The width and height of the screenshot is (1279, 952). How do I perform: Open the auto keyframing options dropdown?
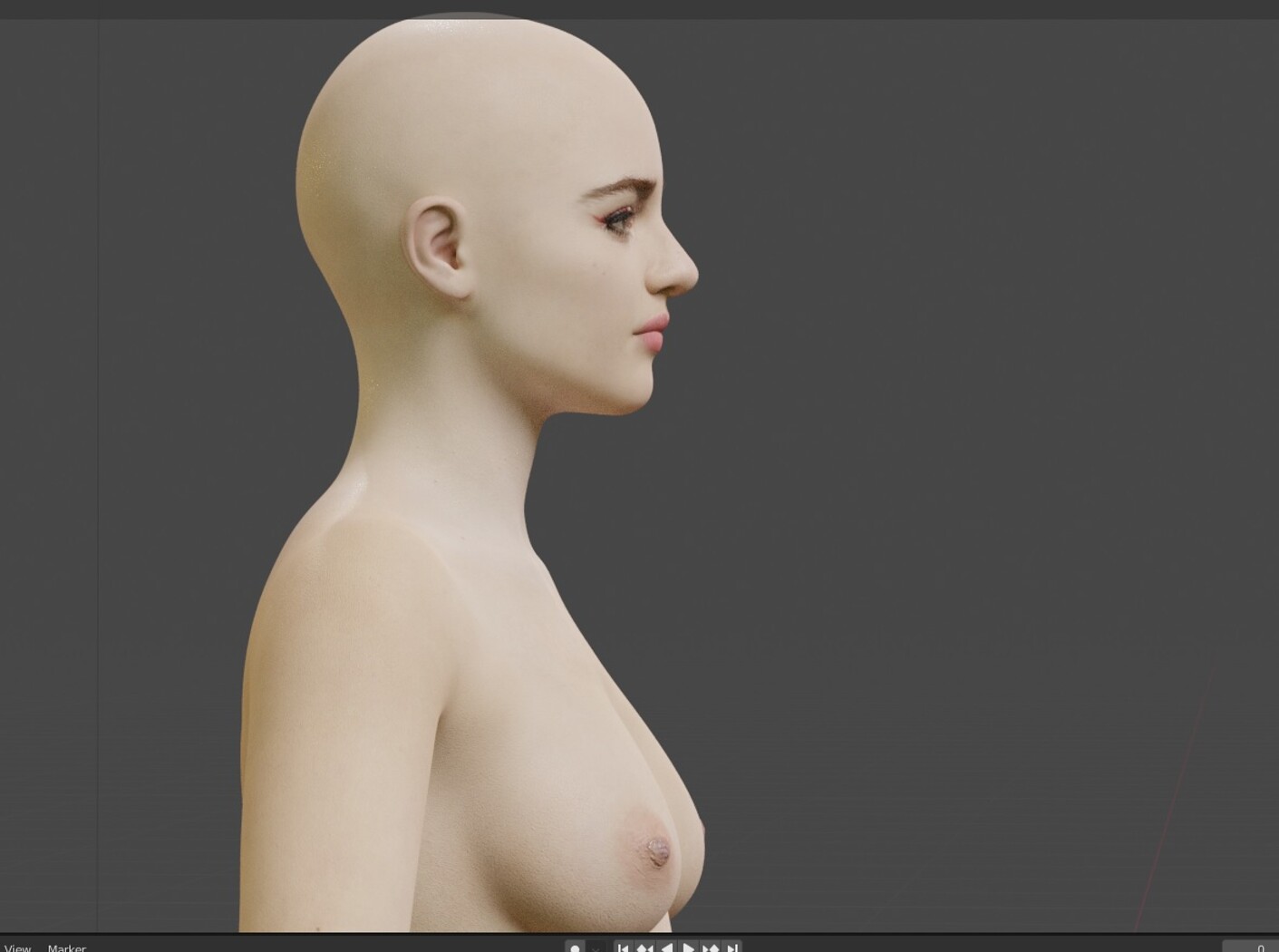click(596, 947)
